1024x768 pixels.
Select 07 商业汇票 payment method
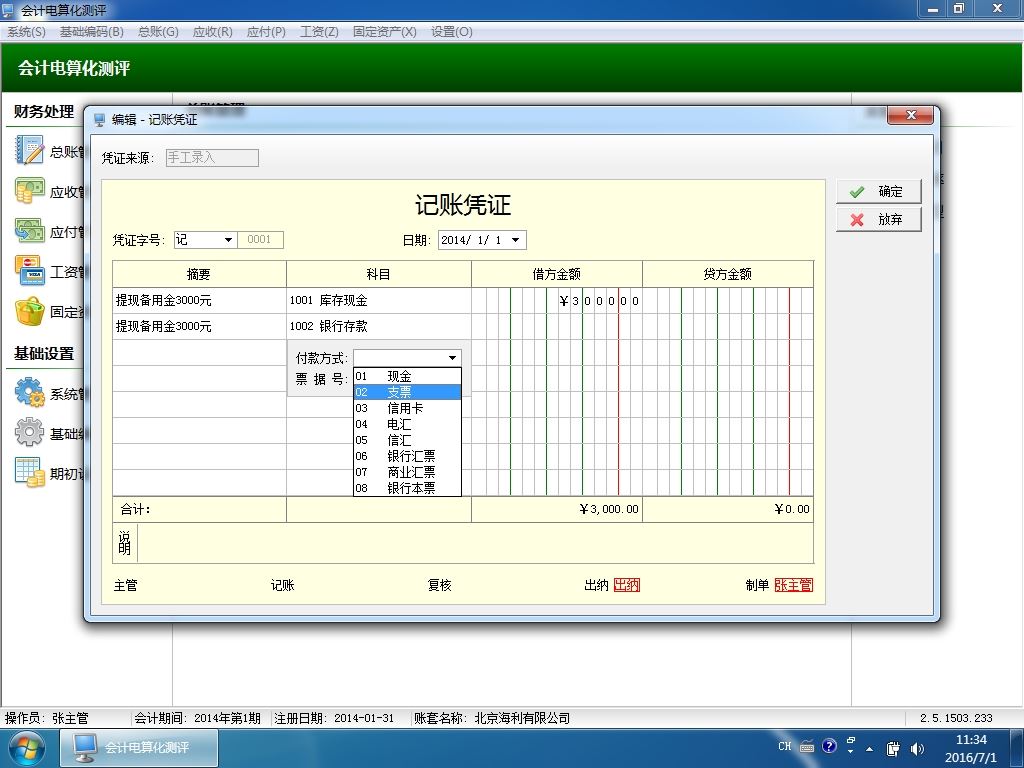coord(408,472)
